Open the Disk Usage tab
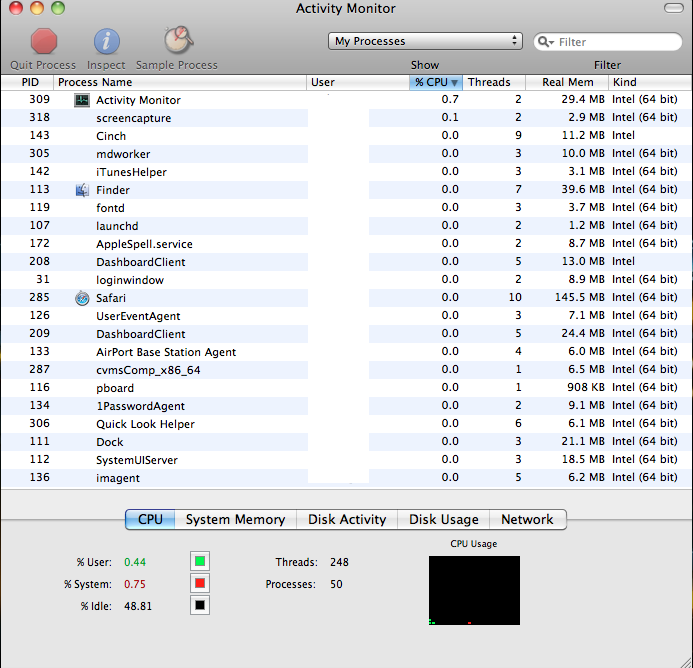Screen dimensions: 693x668 tap(444, 519)
